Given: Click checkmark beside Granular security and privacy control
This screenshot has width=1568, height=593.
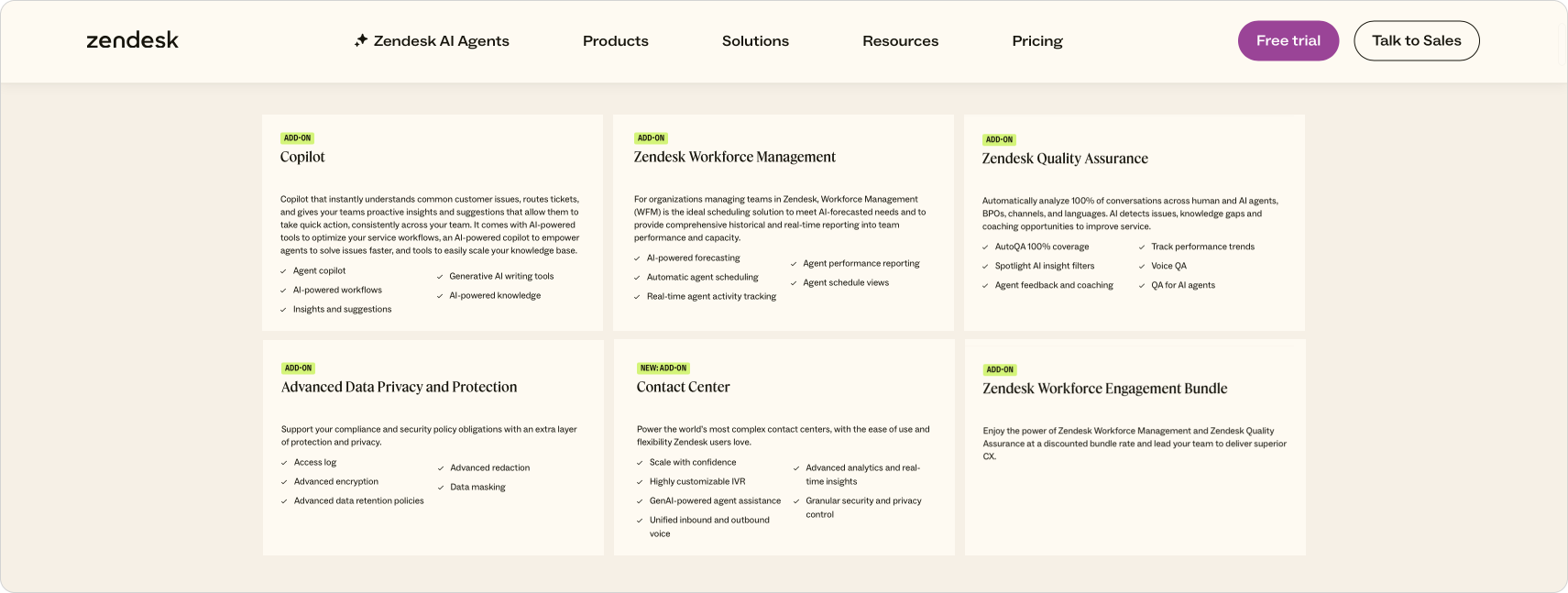Looking at the screenshot, I should pos(796,501).
